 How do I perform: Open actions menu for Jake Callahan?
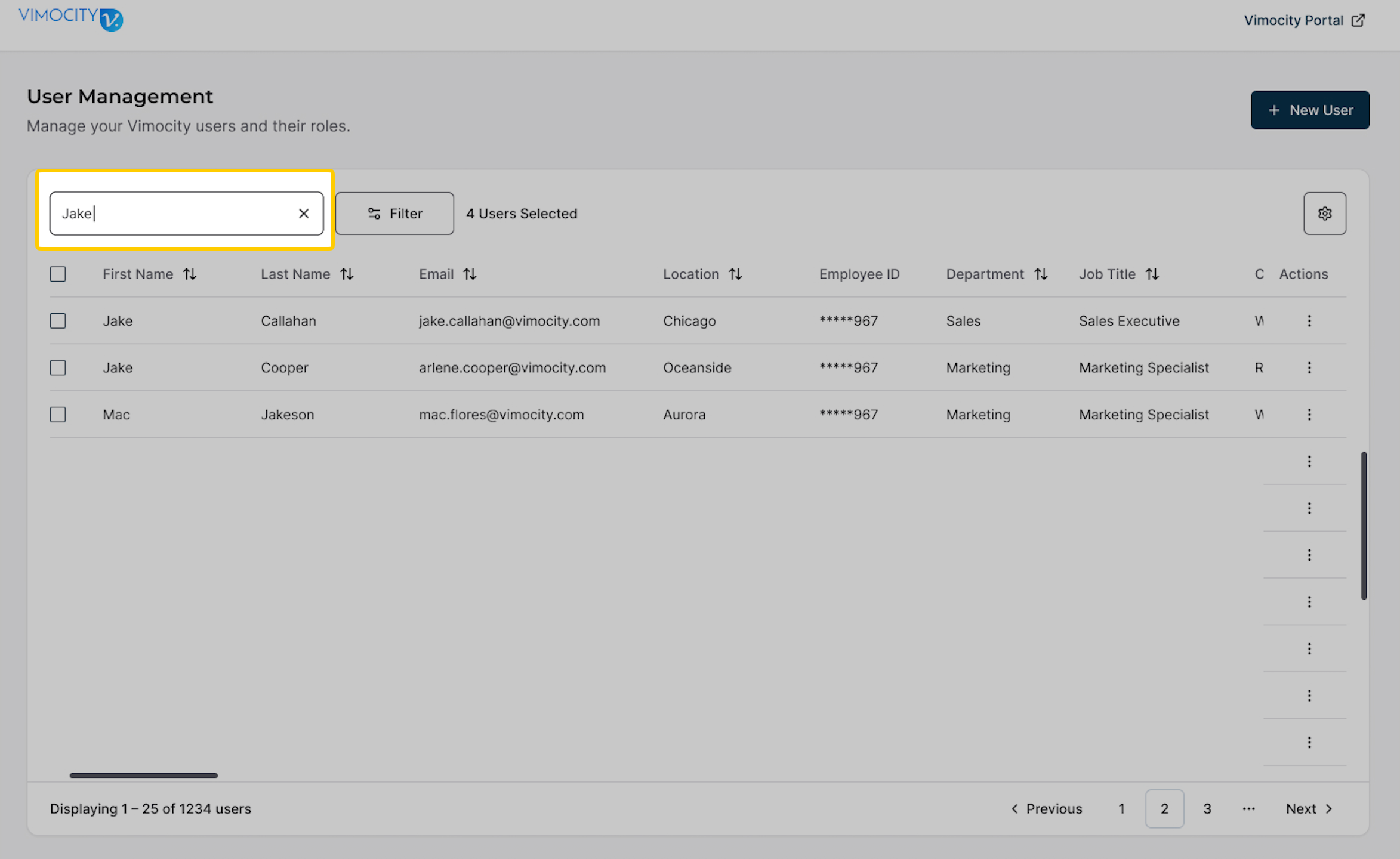click(1309, 321)
